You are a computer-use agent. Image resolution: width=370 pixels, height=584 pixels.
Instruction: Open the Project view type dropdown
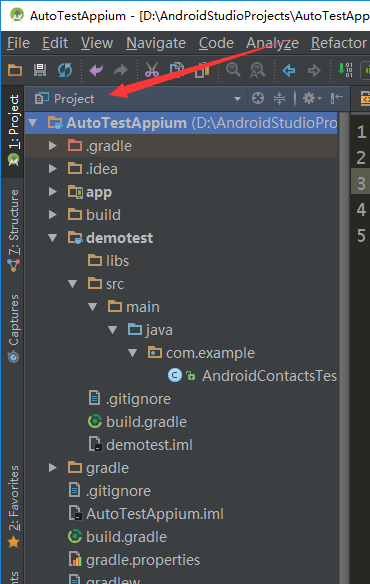click(237, 99)
